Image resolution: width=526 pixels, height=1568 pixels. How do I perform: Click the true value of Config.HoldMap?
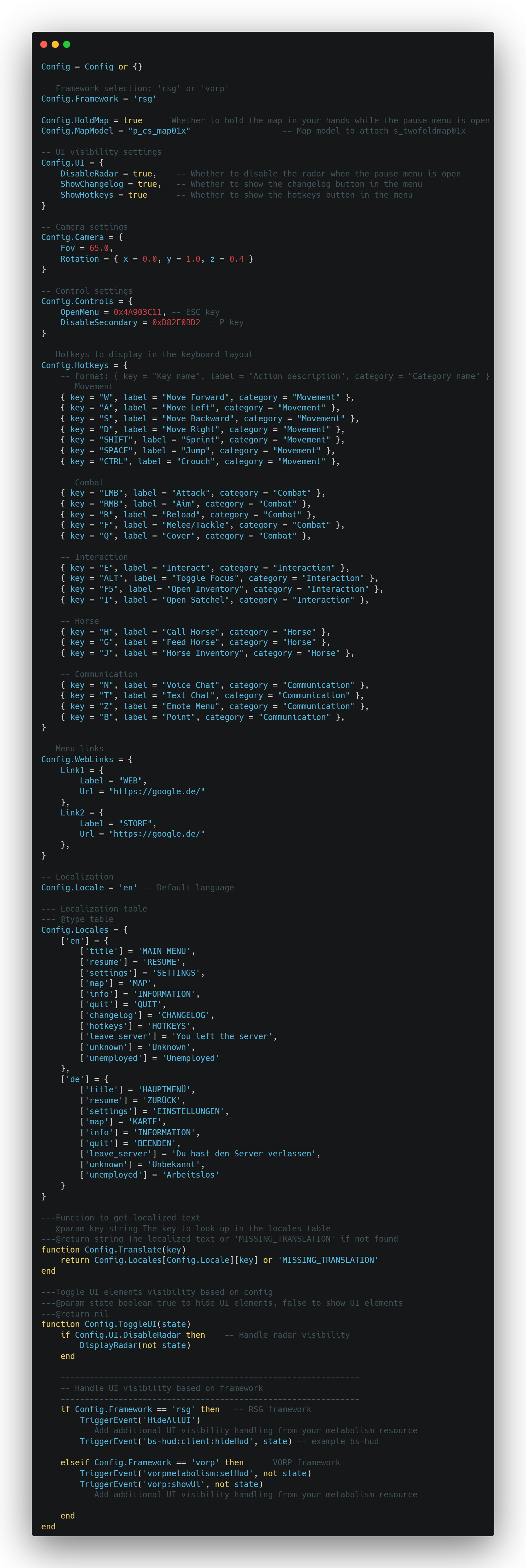(133, 120)
